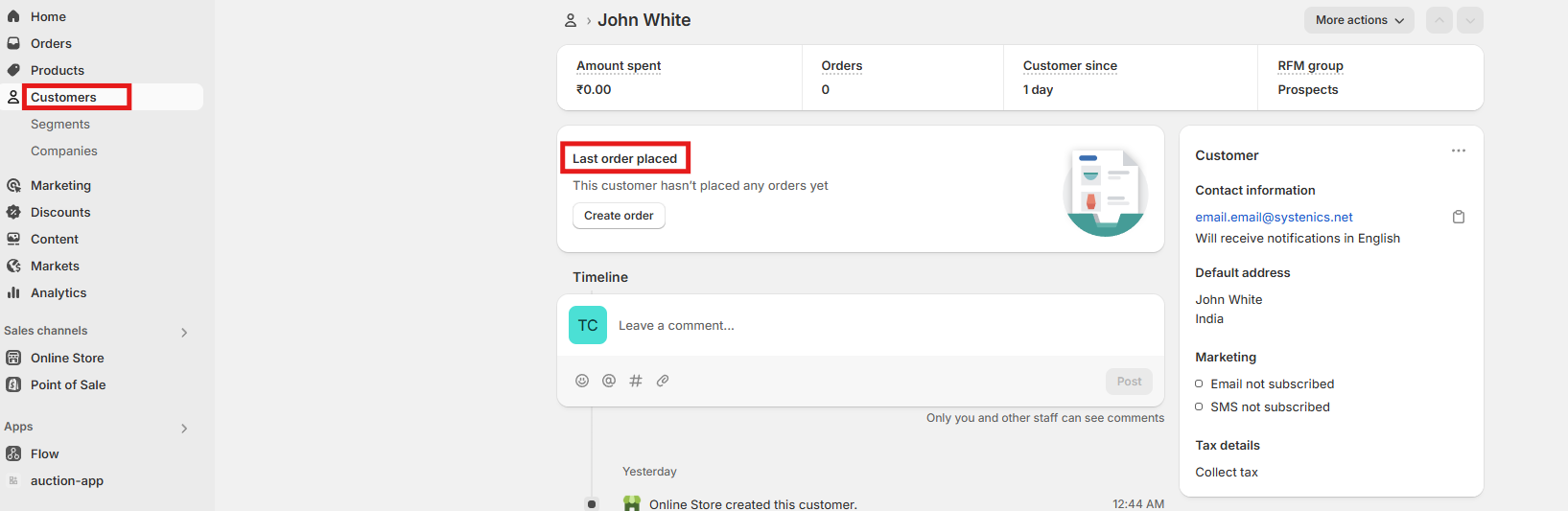The height and width of the screenshot is (511, 1568).
Task: Expand the Sales channels section
Action: pos(184,332)
